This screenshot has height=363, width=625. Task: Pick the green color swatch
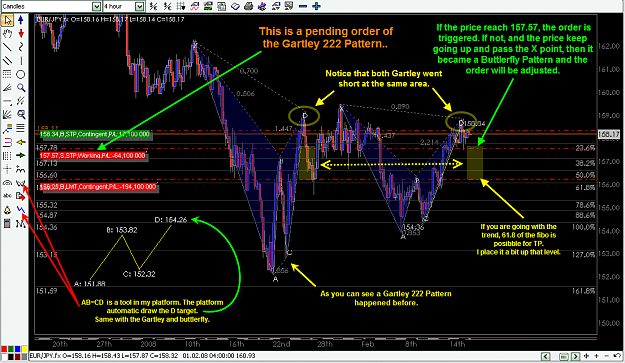click(x=11, y=350)
